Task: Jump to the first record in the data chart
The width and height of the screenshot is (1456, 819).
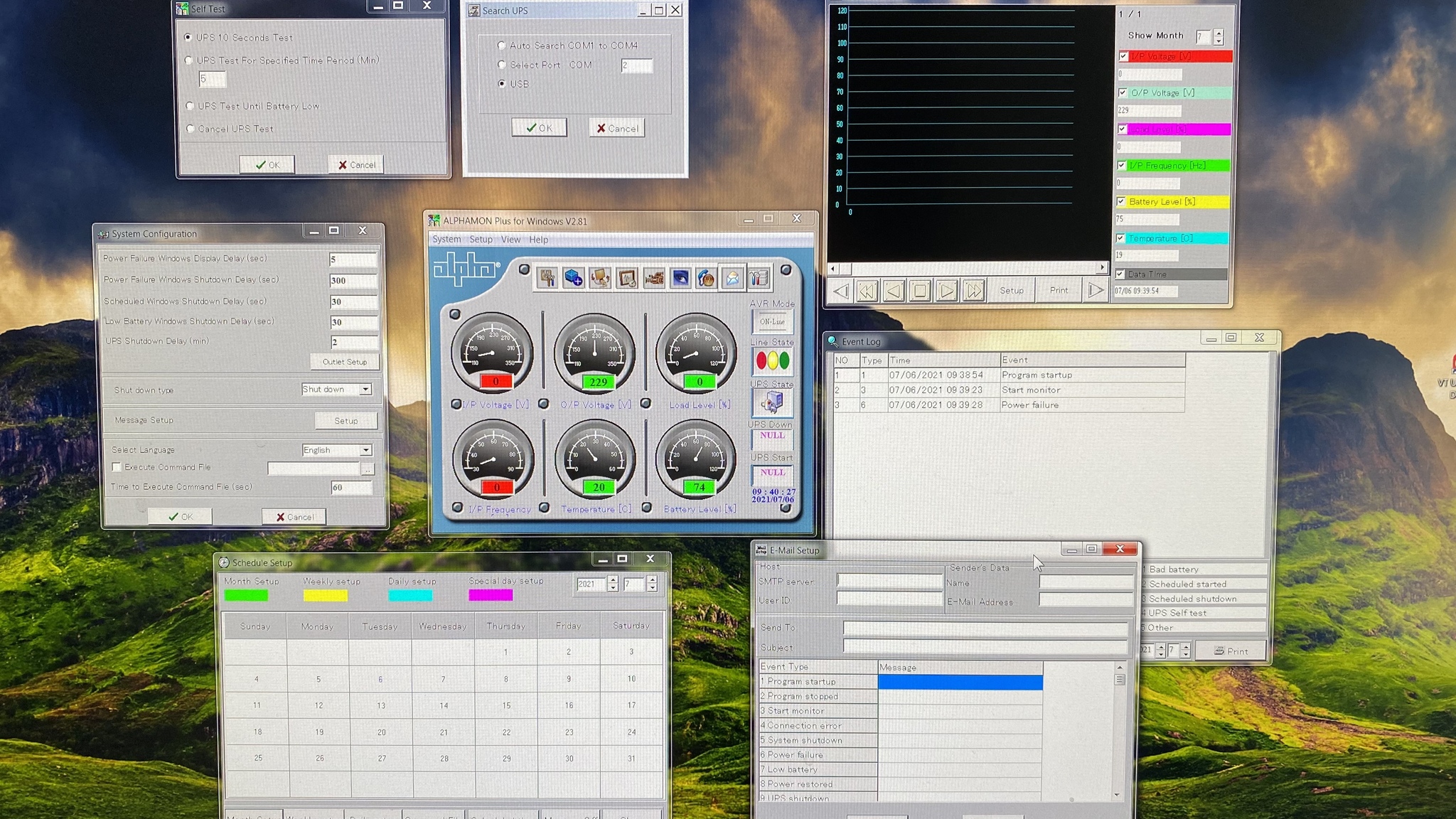Action: tap(841, 291)
